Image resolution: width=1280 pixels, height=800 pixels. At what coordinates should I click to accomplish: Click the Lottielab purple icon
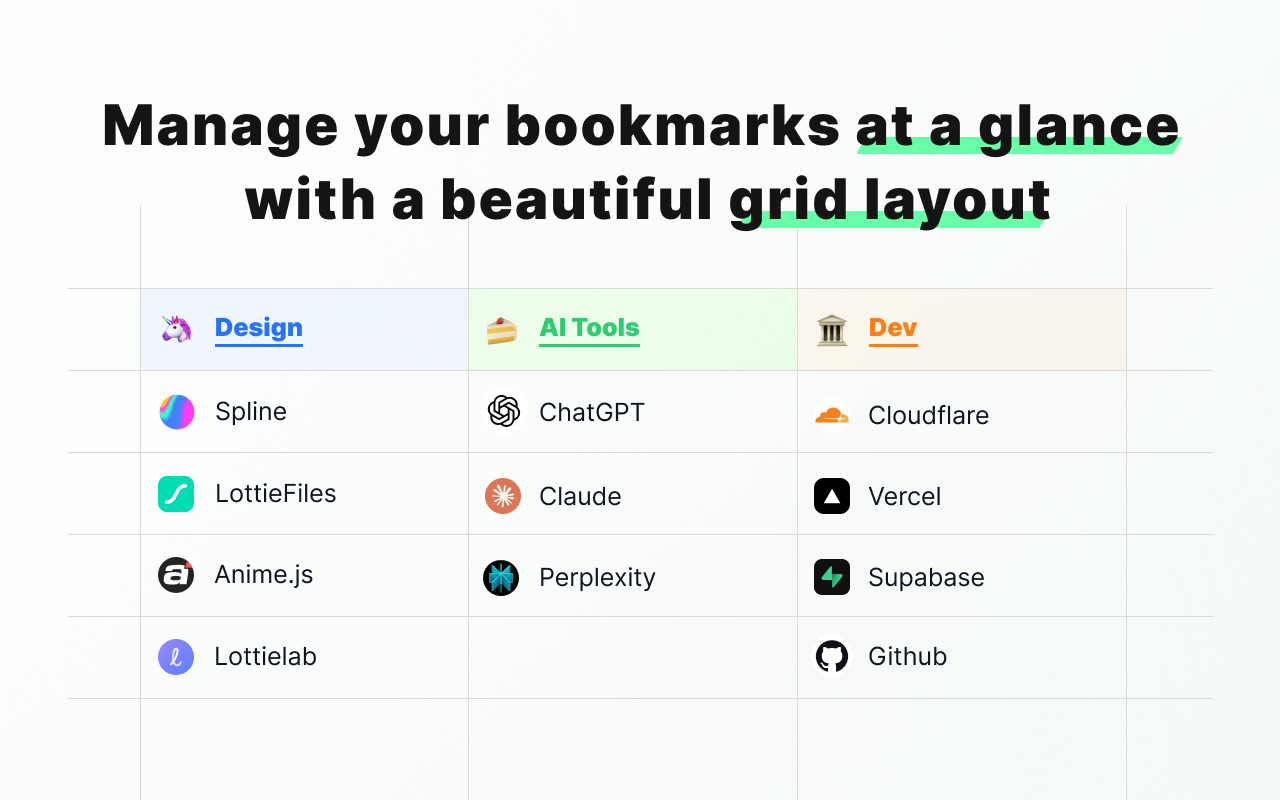pyautogui.click(x=176, y=657)
